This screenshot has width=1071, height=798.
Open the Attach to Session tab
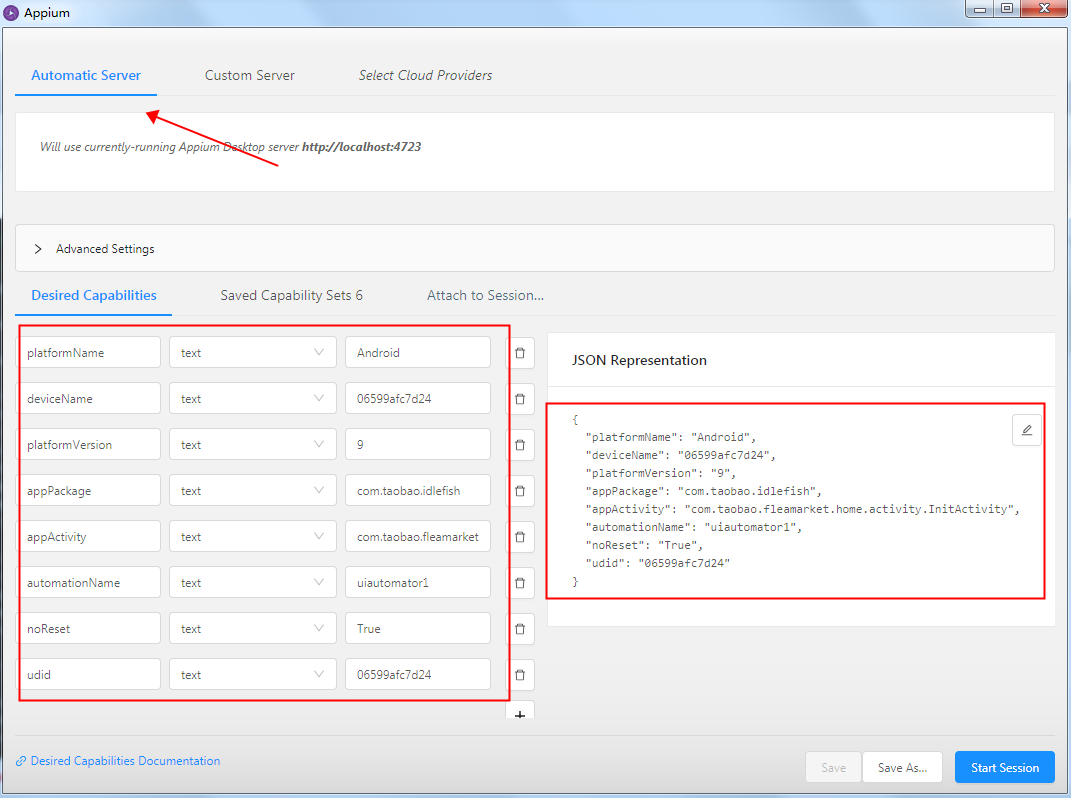click(486, 295)
